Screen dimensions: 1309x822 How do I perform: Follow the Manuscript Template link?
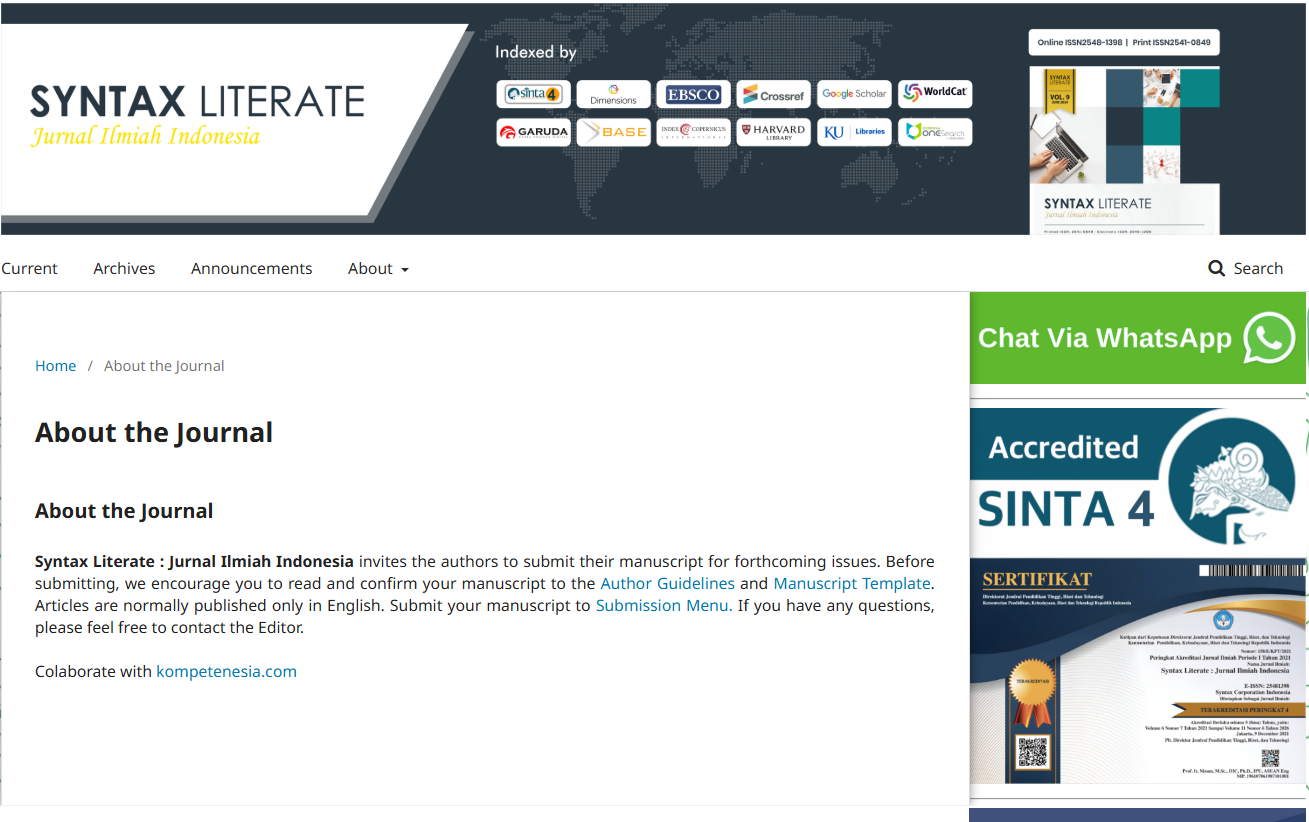pyautogui.click(x=851, y=583)
